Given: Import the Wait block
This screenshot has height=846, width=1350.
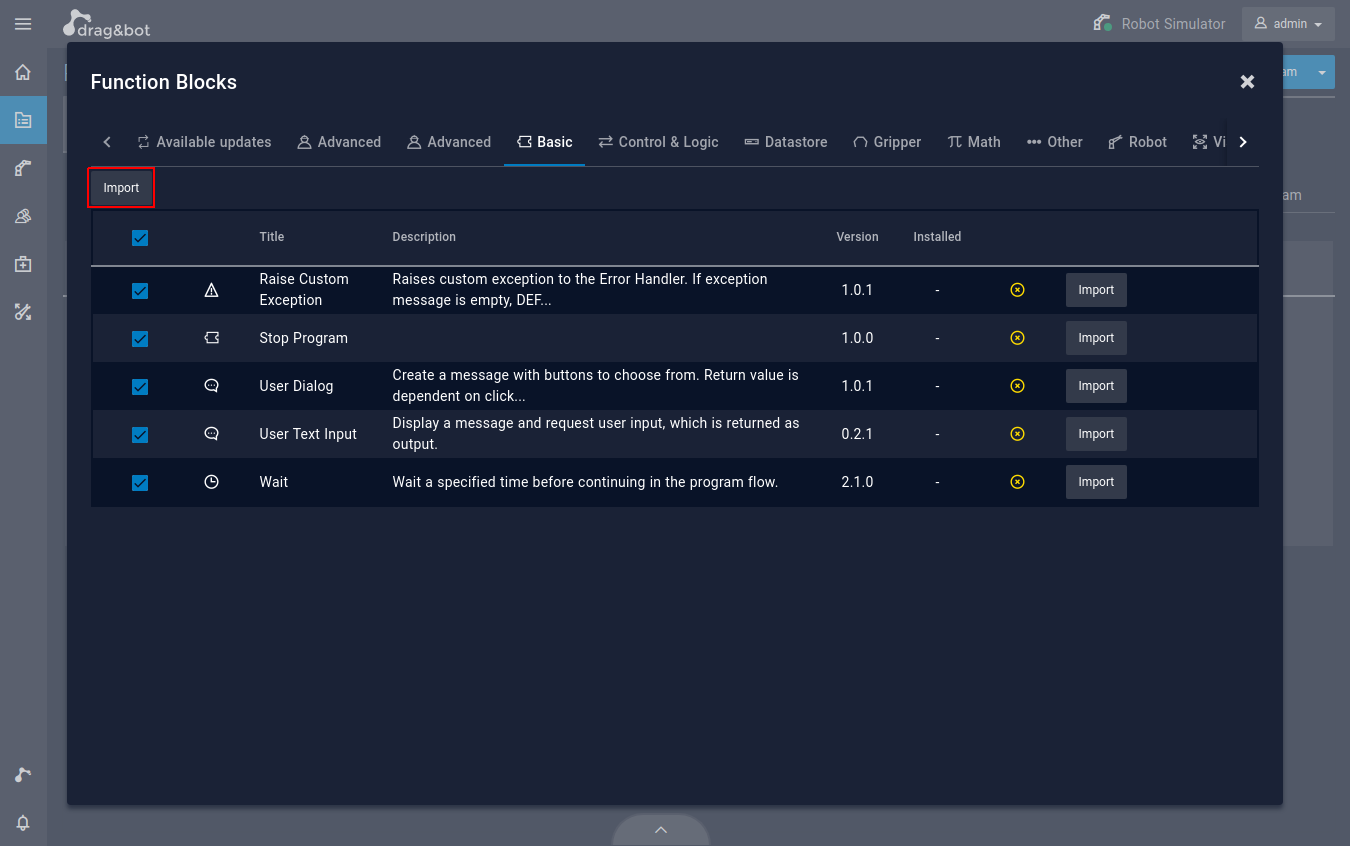Looking at the screenshot, I should [x=1096, y=482].
